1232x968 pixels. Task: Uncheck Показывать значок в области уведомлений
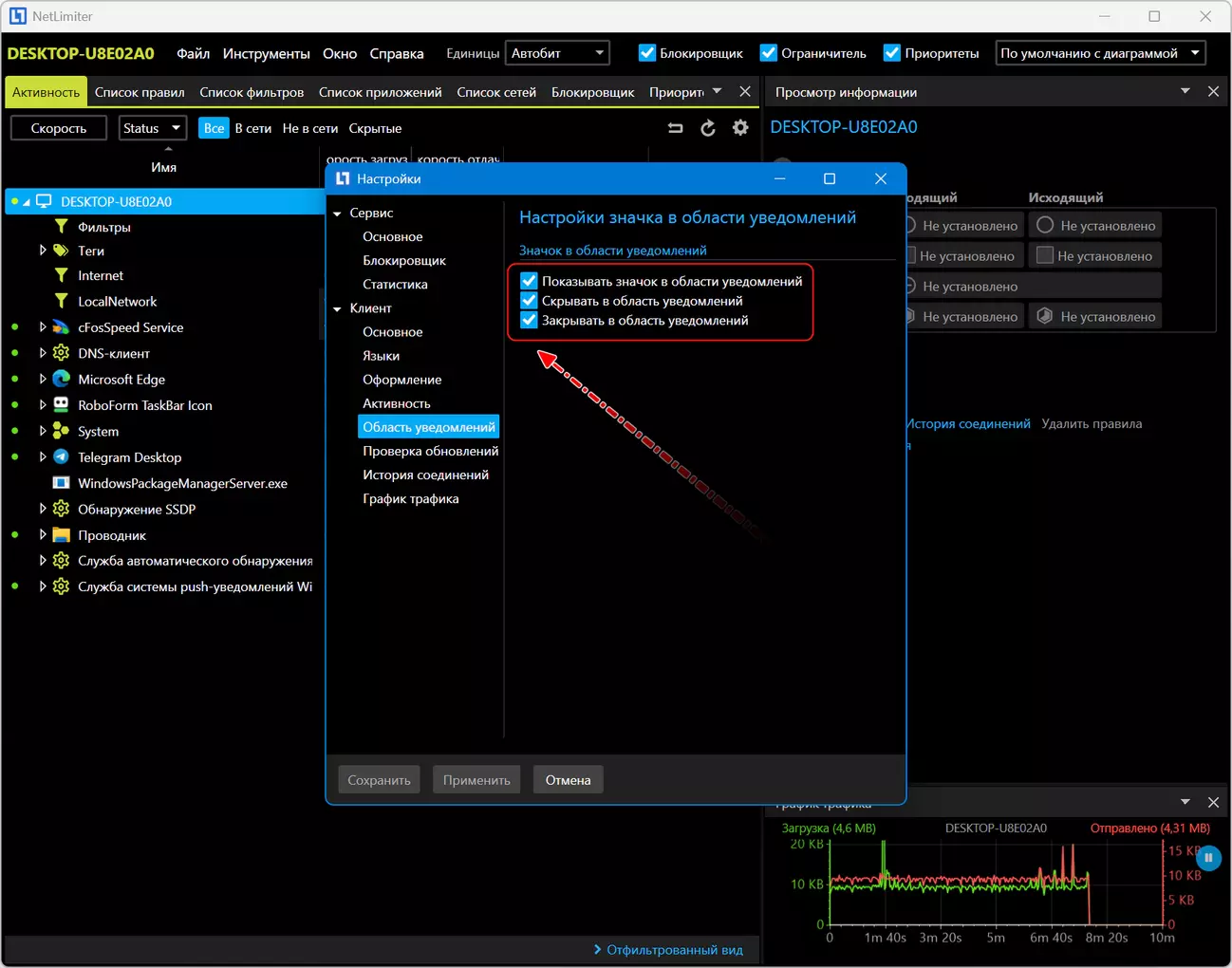click(529, 281)
